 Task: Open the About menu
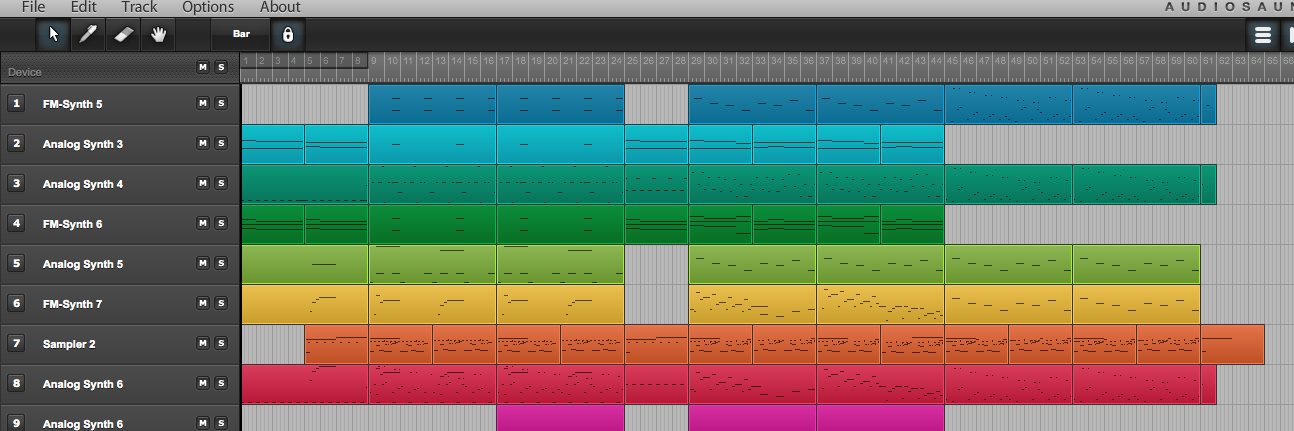(280, 7)
